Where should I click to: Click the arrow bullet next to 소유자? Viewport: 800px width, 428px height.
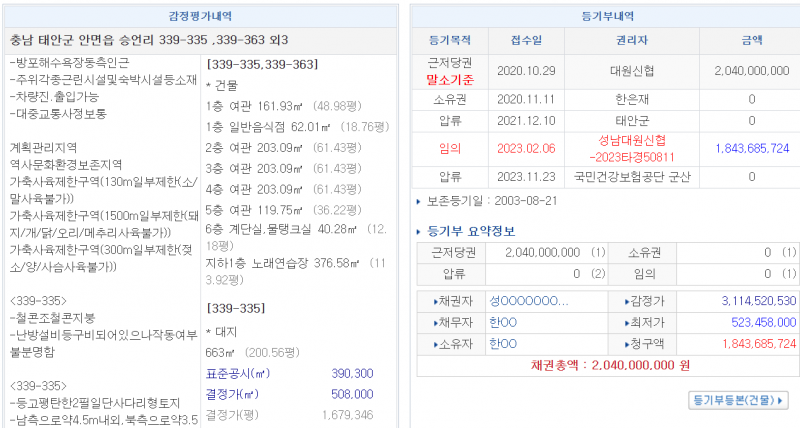434,344
